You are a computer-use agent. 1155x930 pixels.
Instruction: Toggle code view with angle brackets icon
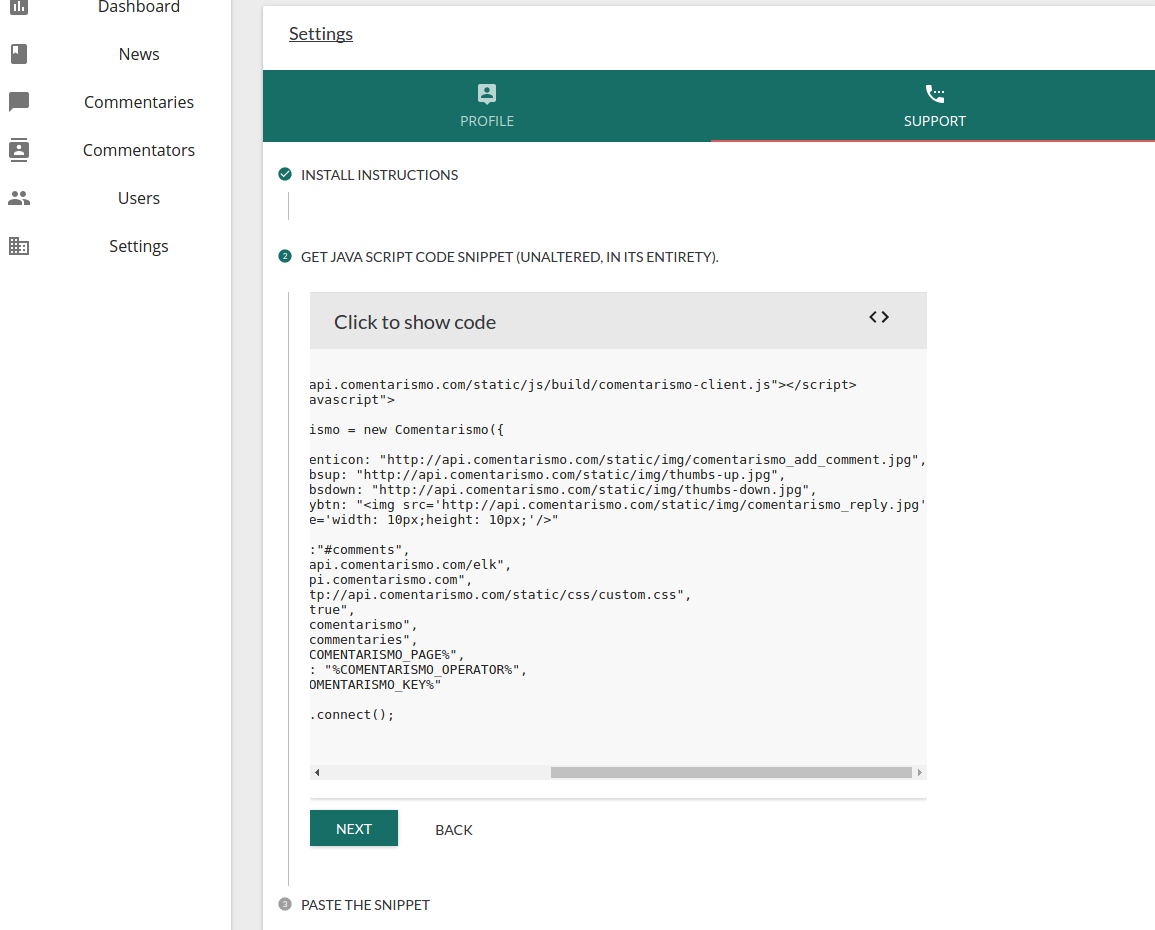[x=879, y=317]
